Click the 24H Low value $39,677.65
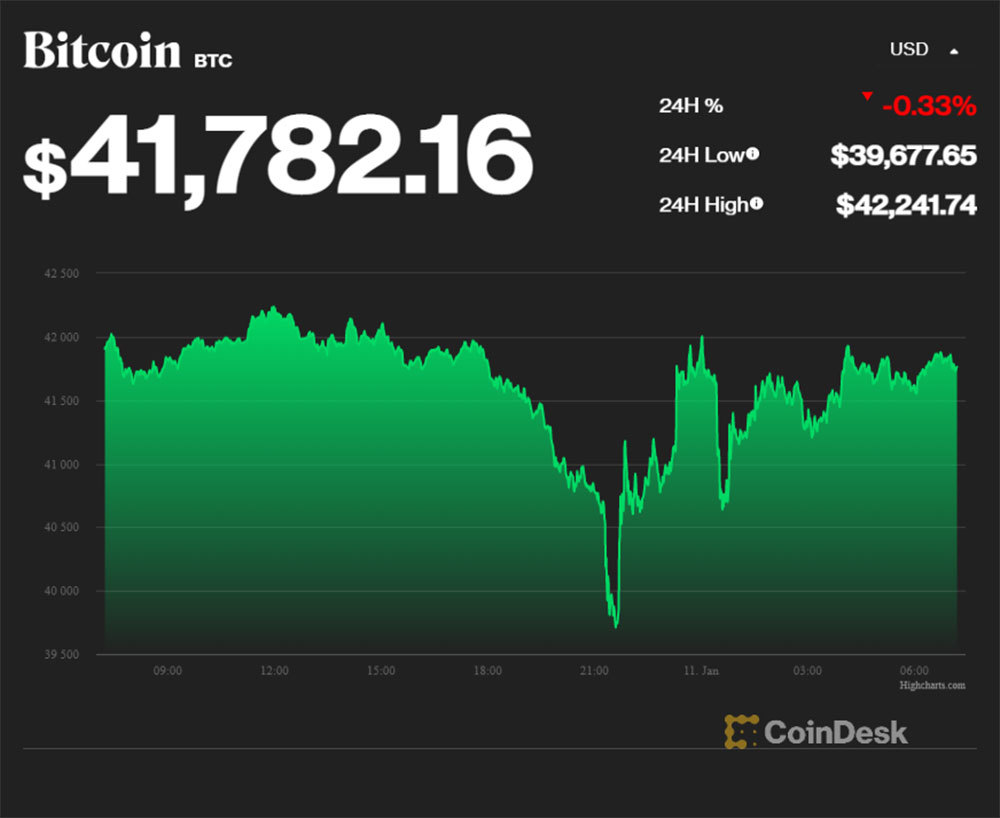1000x818 pixels. (x=903, y=155)
